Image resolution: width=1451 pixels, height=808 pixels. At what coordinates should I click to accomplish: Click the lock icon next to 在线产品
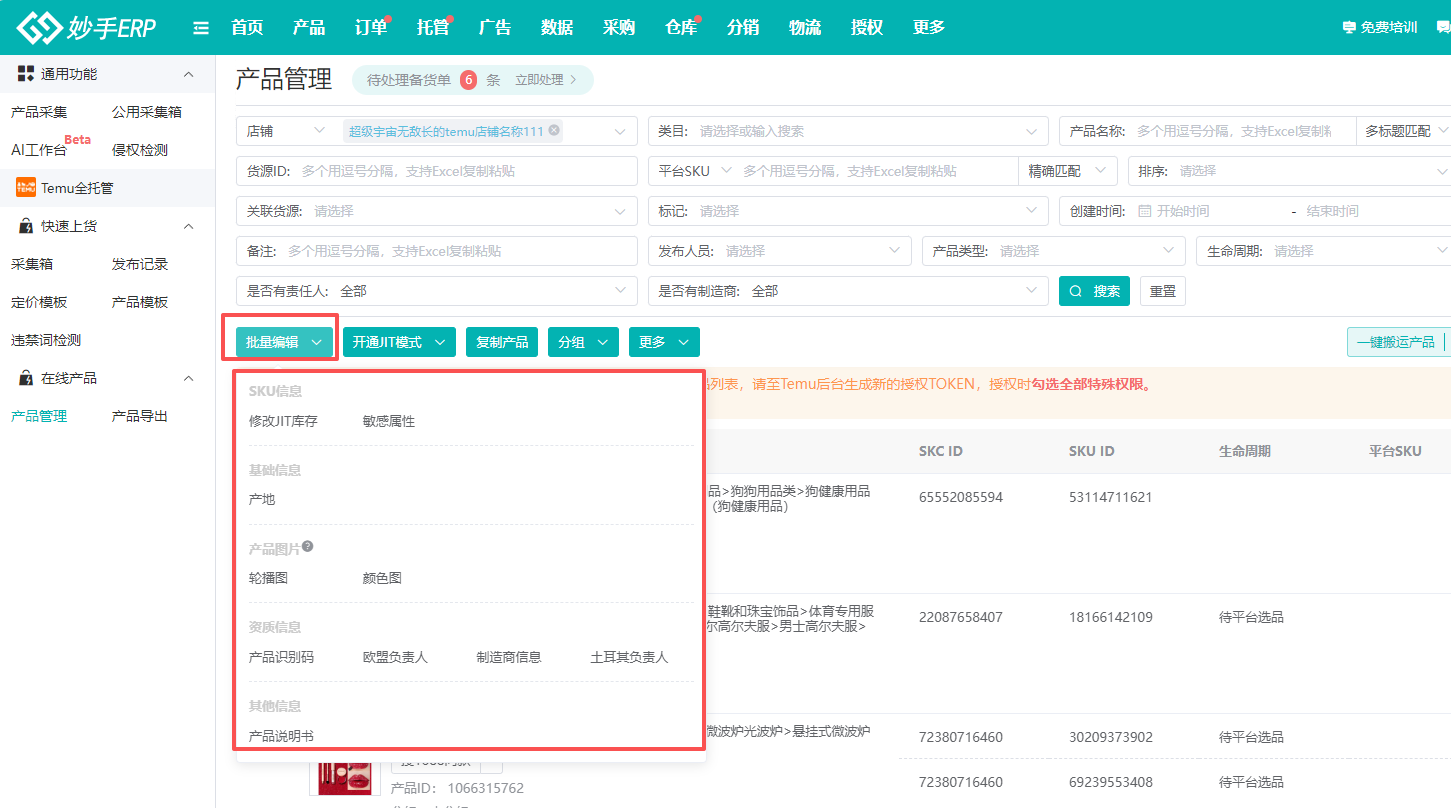click(25, 377)
